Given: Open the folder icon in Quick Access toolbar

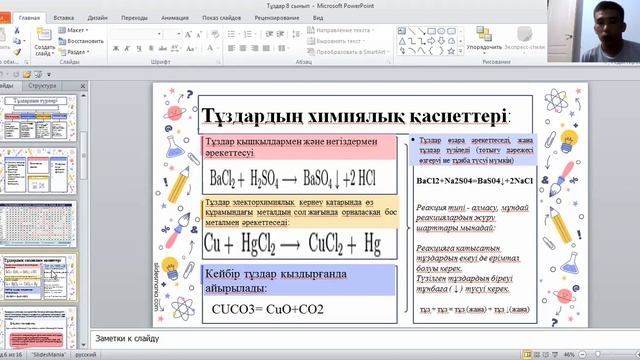Looking at the screenshot, I should pyautogui.click(x=27, y=75).
